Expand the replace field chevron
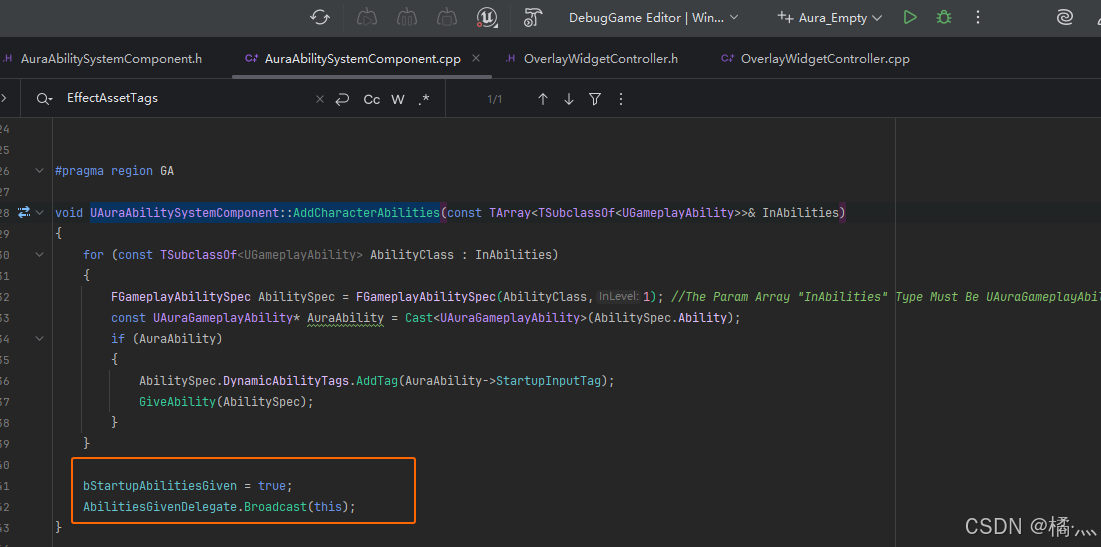Screen dimensions: 1101x547 4,99
